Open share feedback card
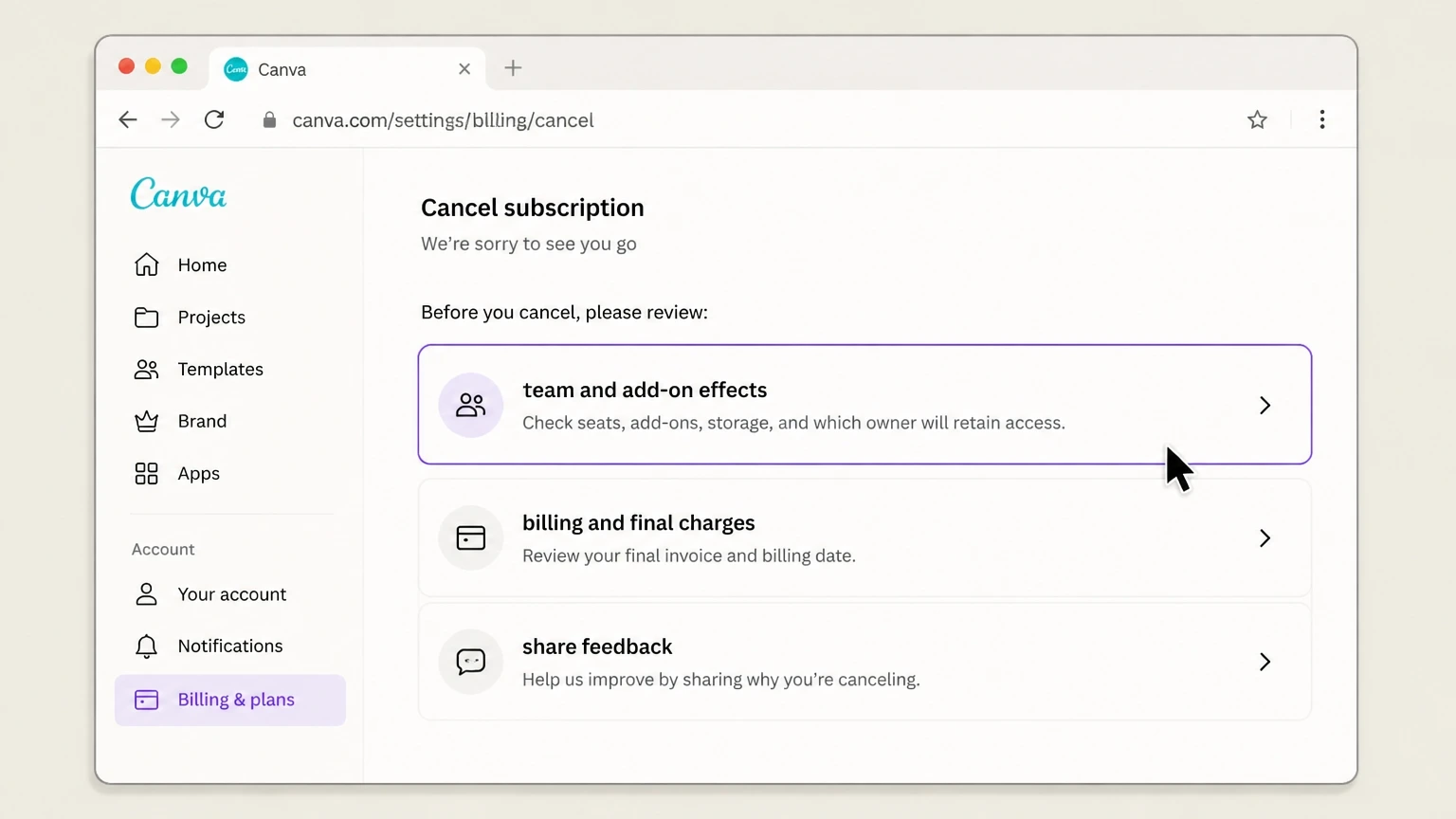This screenshot has width=1456, height=819. [x=864, y=662]
